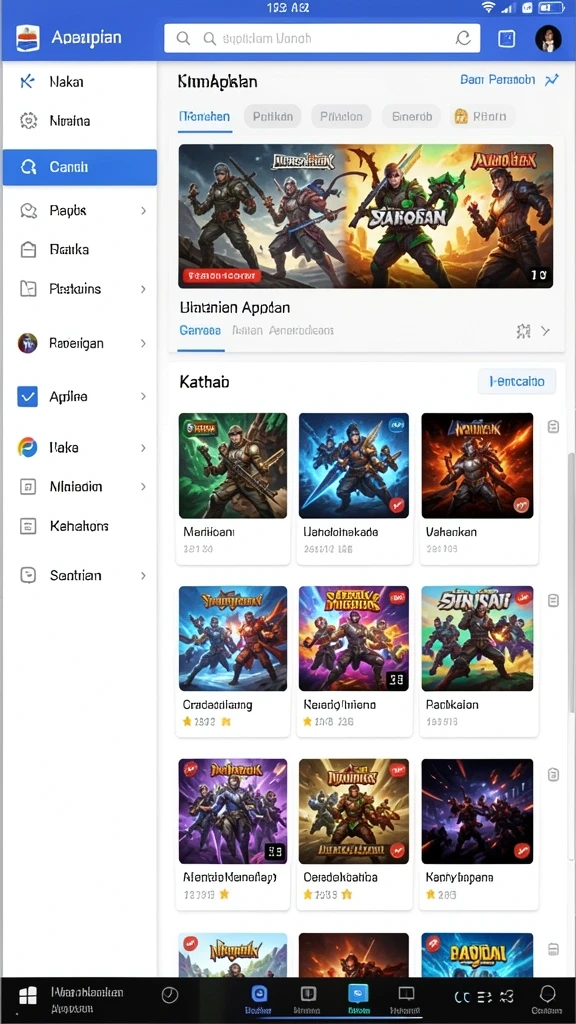
Task: Click the Hentcaino button next to Kathab
Action: tap(517, 381)
